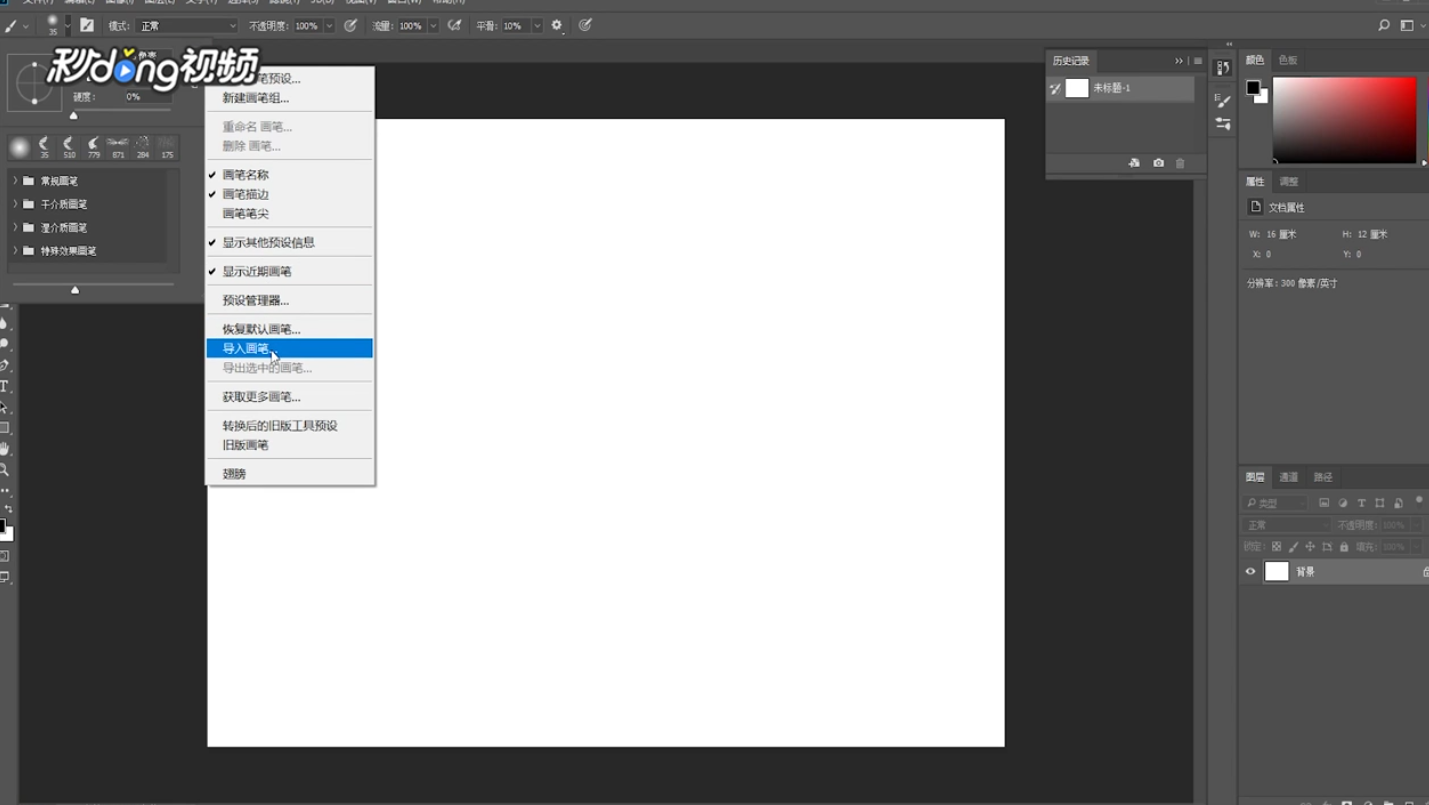Lock all padlock icon in Layers panel
1429x805 pixels.
point(1344,547)
